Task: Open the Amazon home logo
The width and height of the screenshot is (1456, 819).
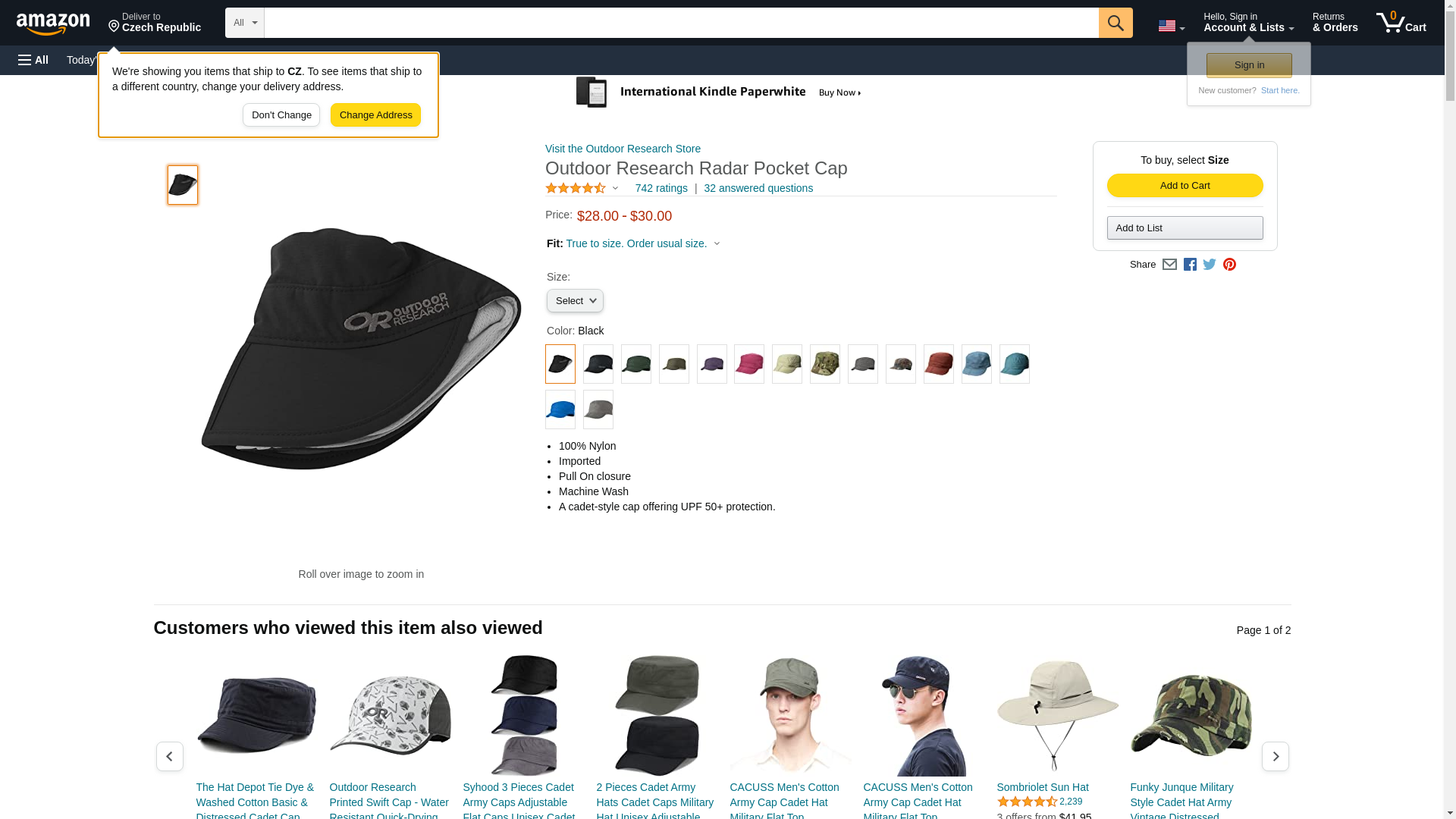Action: 53,24
